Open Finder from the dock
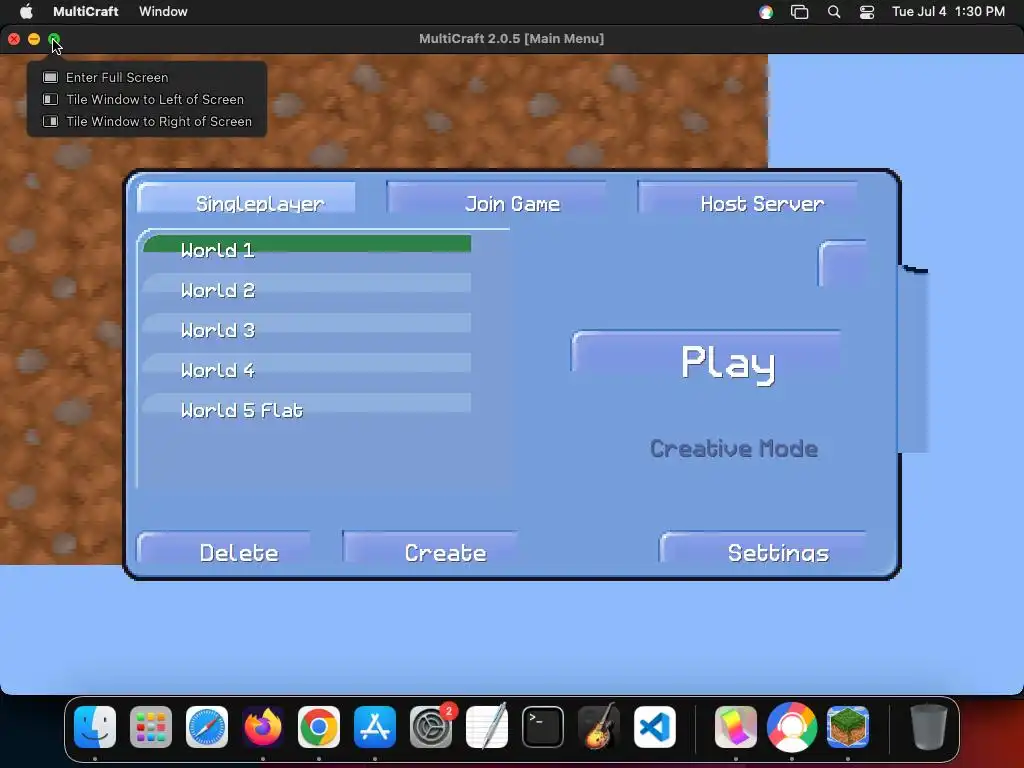 coord(95,727)
